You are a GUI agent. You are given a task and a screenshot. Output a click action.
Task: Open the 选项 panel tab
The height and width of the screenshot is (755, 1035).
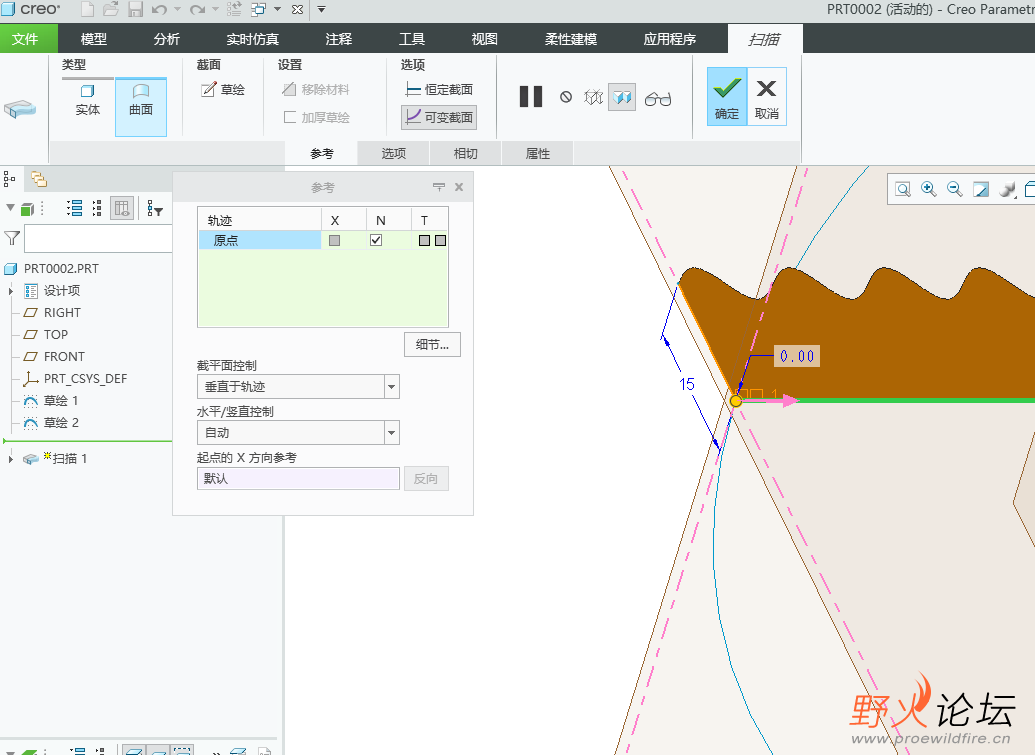click(x=393, y=153)
